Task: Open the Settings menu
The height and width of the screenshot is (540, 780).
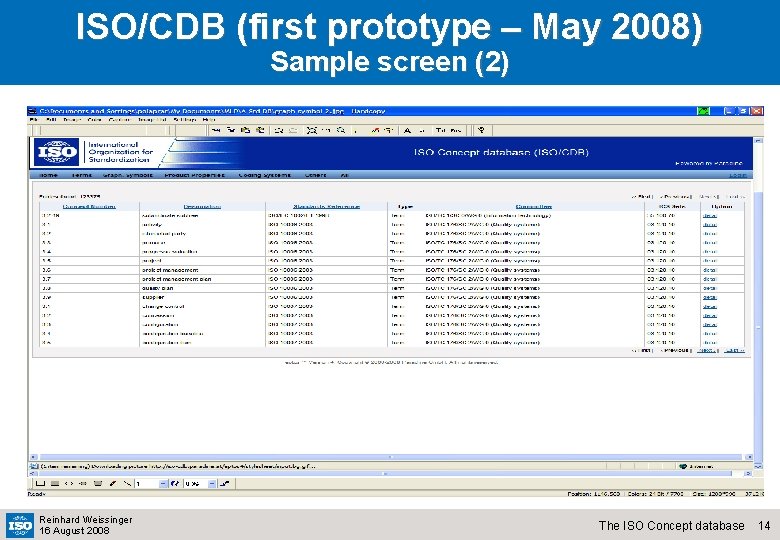Action: pyautogui.click(x=185, y=120)
